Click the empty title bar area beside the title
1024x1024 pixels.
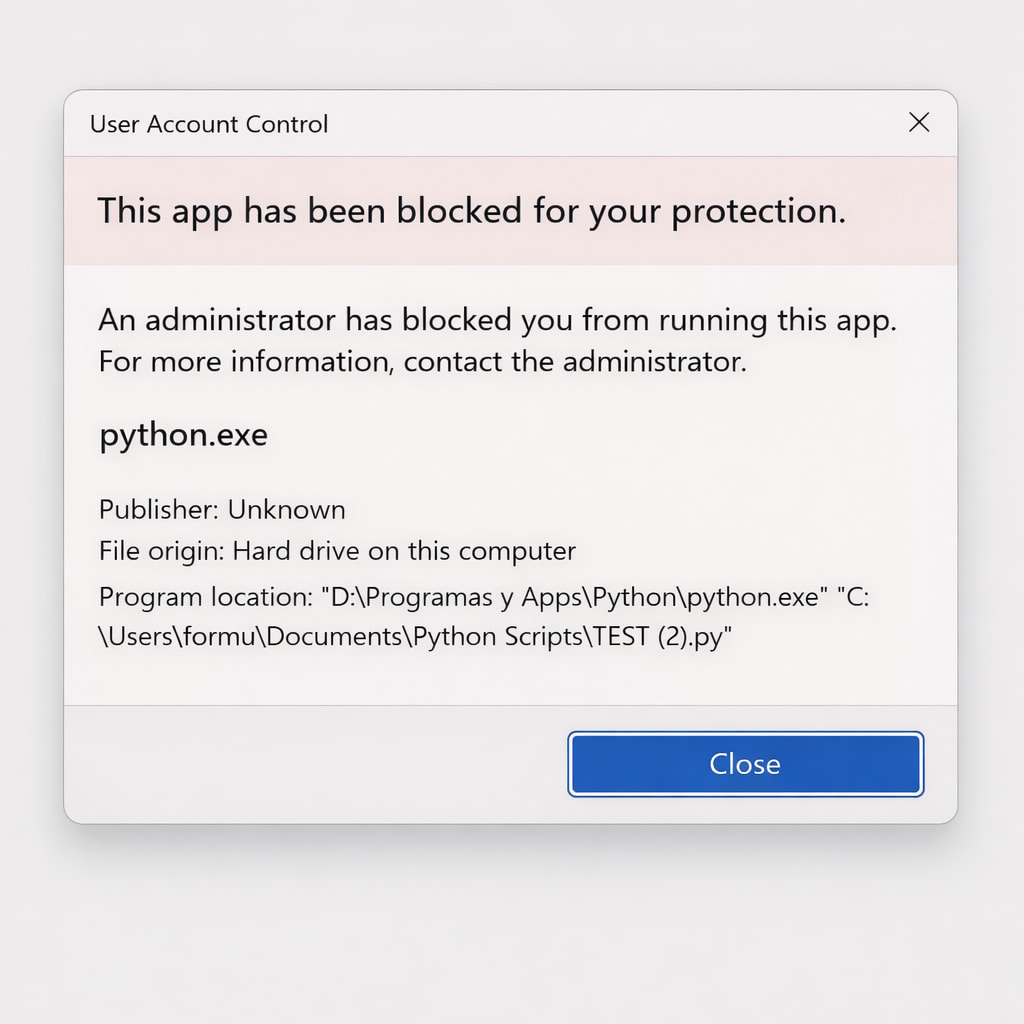(600, 124)
